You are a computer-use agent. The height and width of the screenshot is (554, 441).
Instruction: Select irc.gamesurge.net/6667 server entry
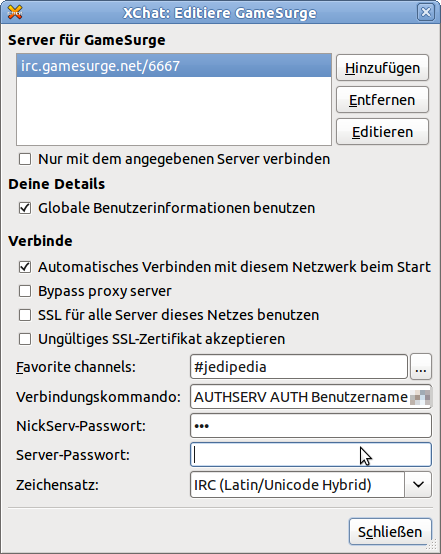pos(174,66)
